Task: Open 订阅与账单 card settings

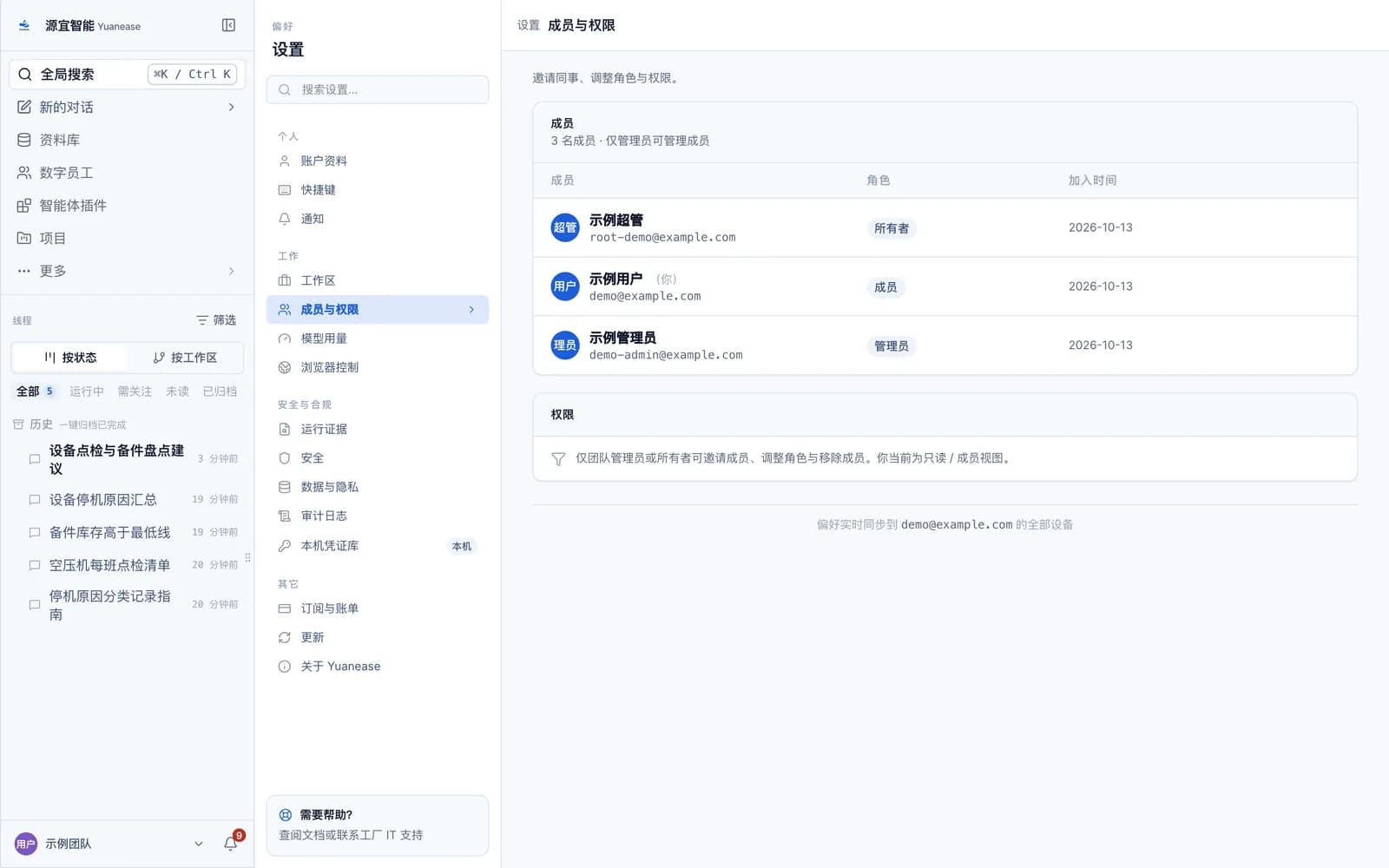Action: pyautogui.click(x=378, y=608)
